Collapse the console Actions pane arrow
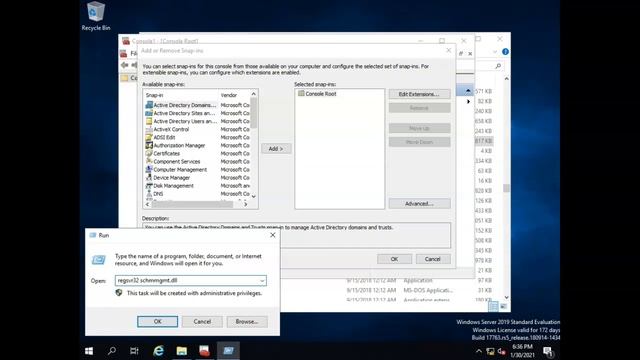Image resolution: width=640 pixels, height=360 pixels. (468, 90)
